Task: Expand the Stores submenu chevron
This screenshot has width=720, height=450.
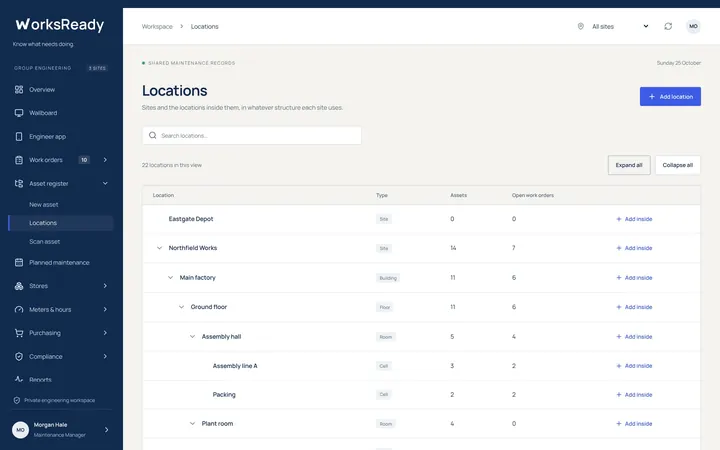Action: (x=105, y=286)
